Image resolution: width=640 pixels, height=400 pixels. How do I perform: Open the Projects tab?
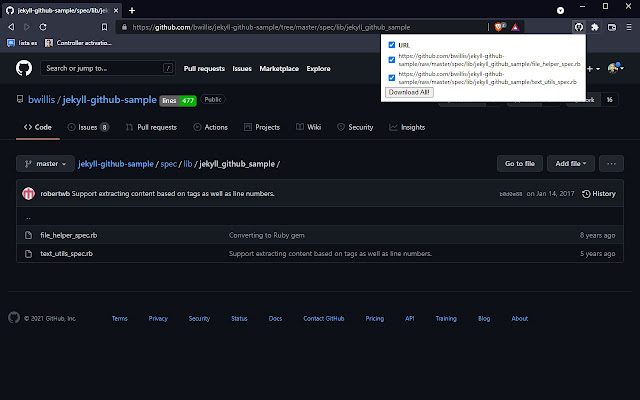[262, 127]
